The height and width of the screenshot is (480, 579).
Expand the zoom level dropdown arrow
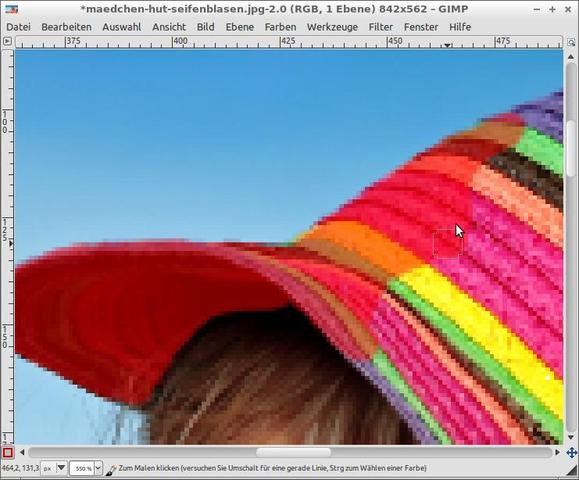[x=98, y=468]
